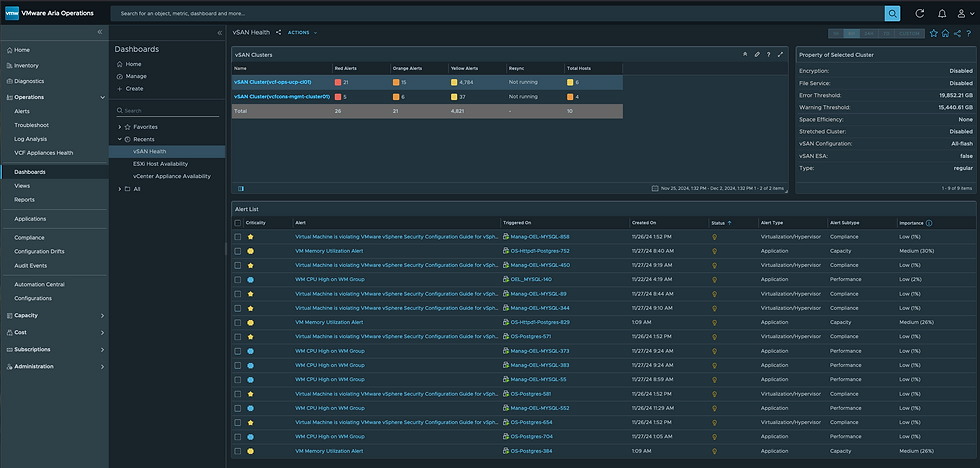Open the notifications bell

941,13
